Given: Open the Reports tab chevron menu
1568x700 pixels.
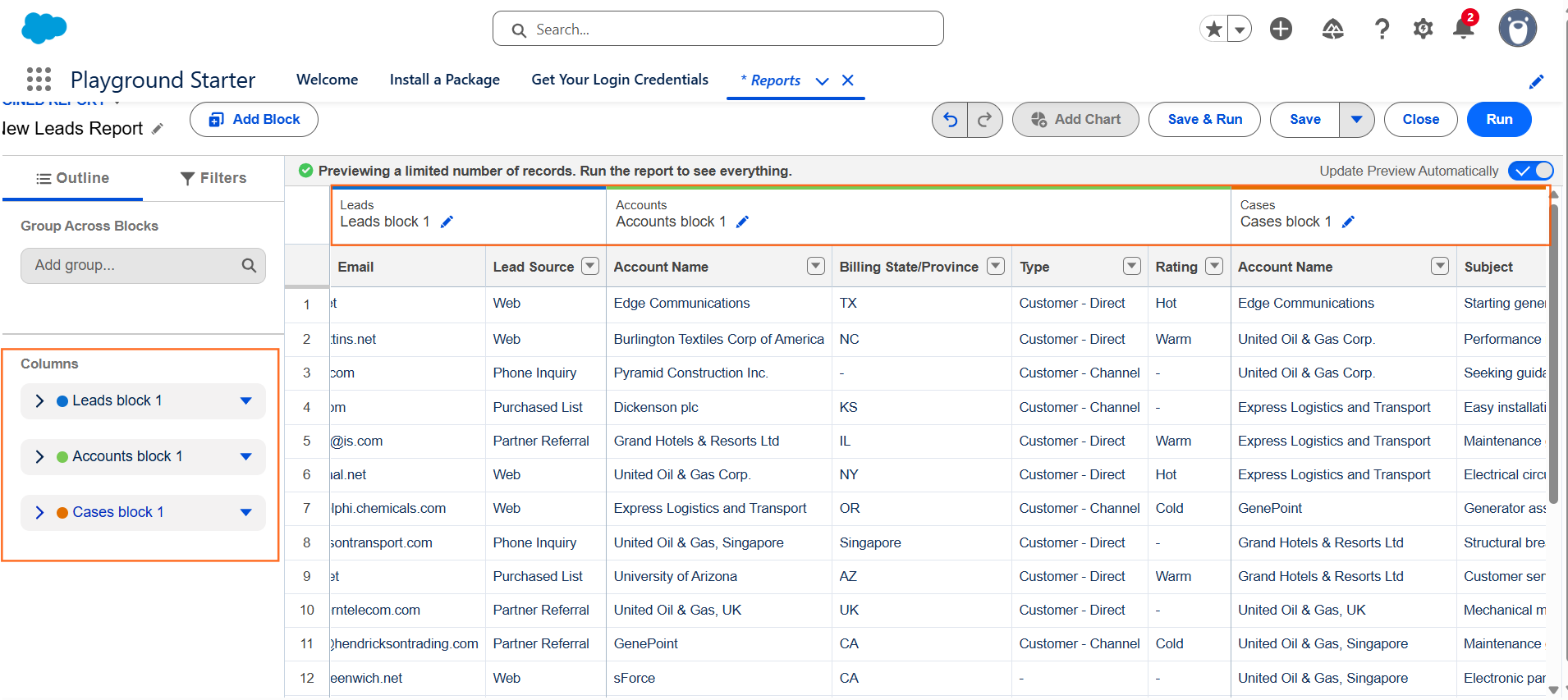Looking at the screenshot, I should [822, 80].
